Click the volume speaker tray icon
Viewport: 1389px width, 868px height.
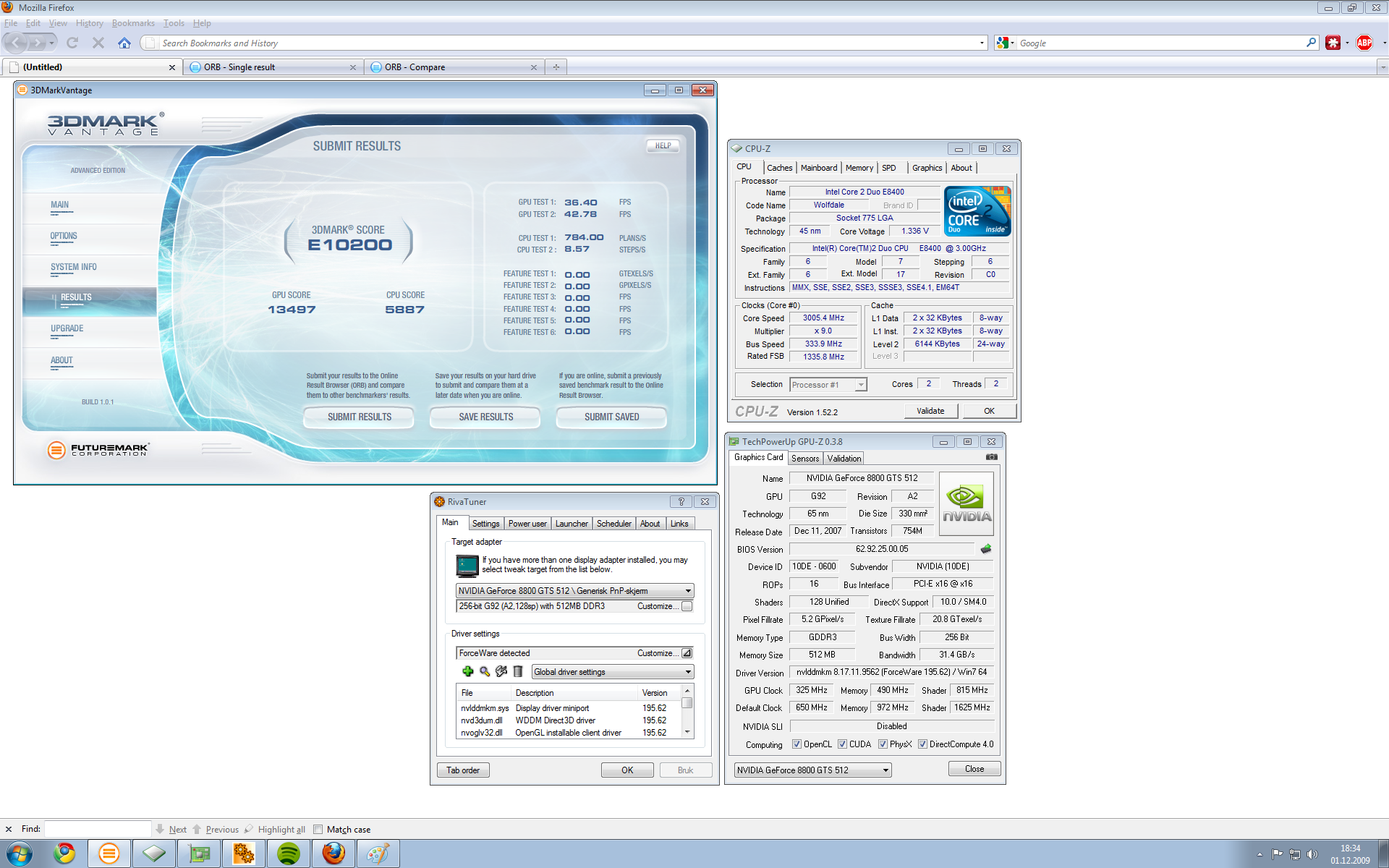1312,854
